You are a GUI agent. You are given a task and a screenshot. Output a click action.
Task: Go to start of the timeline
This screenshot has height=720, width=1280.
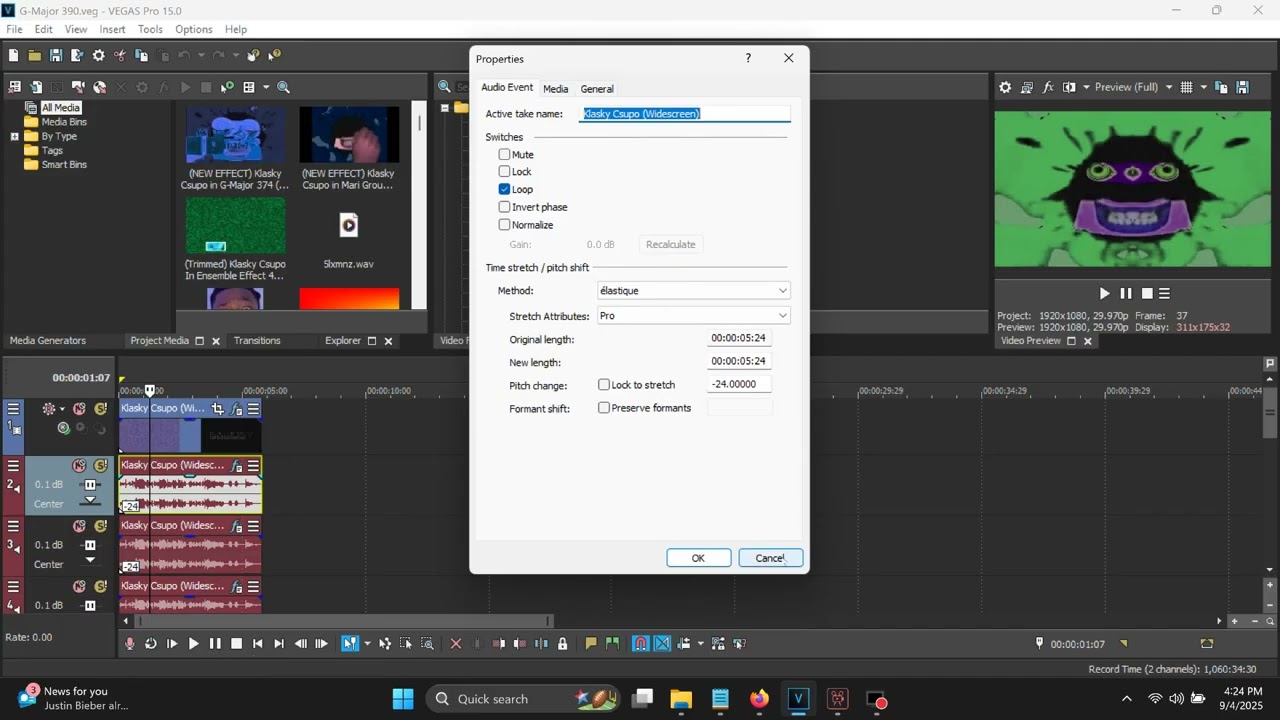257,644
